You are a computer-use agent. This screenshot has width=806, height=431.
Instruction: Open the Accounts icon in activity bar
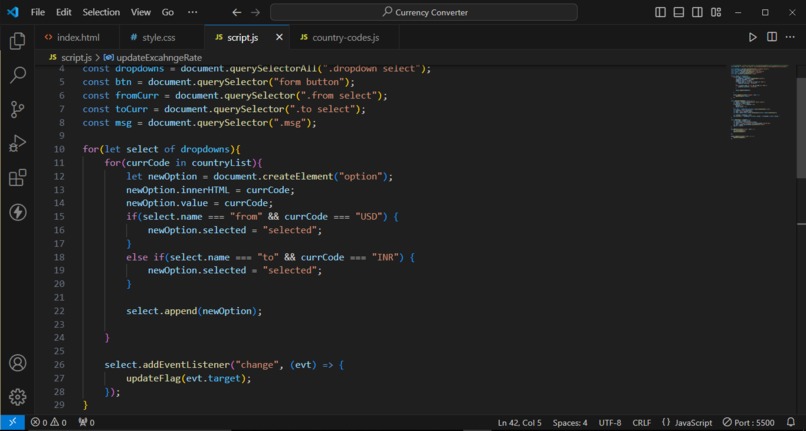[x=17, y=363]
